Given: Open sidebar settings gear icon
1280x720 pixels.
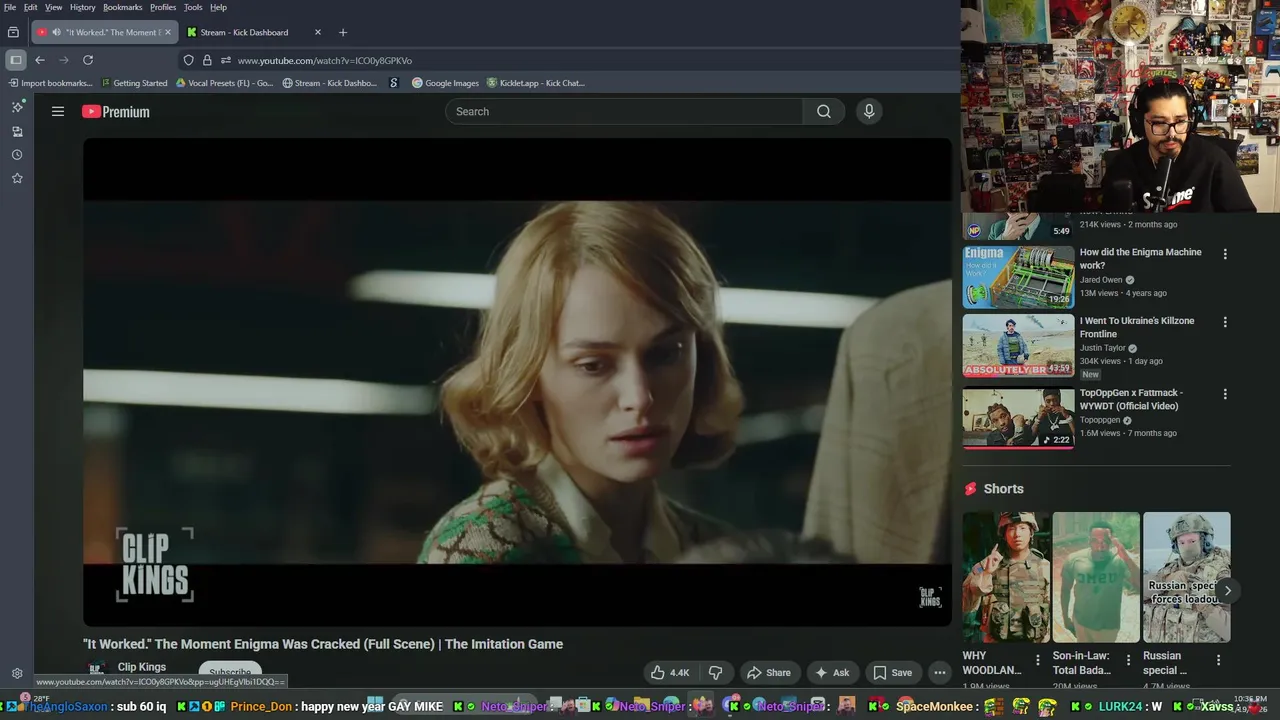Looking at the screenshot, I should [17, 674].
